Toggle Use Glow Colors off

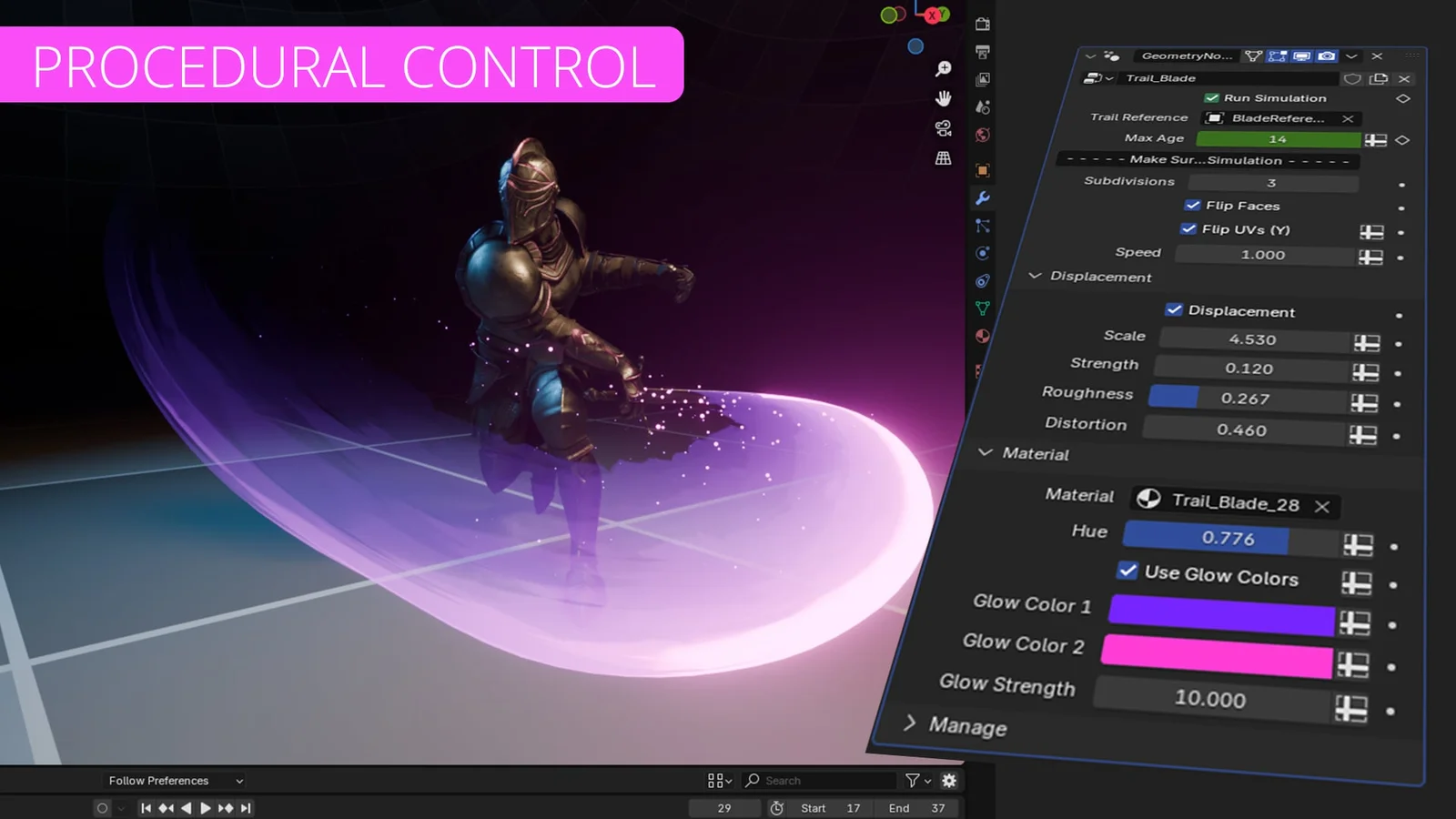1128,571
